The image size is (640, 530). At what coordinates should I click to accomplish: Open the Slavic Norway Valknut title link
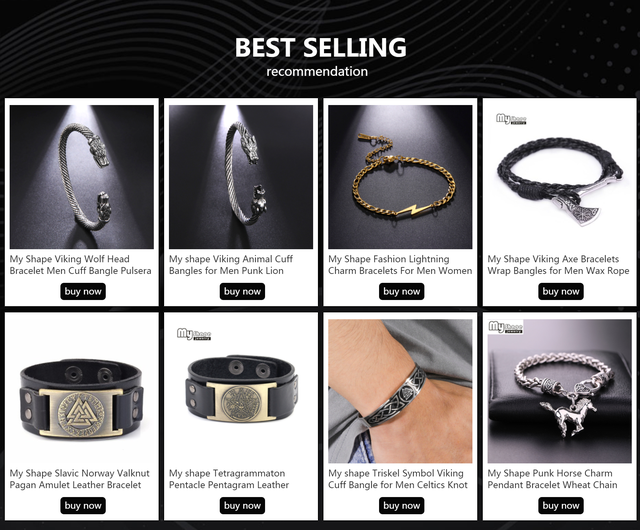pyautogui.click(x=80, y=479)
